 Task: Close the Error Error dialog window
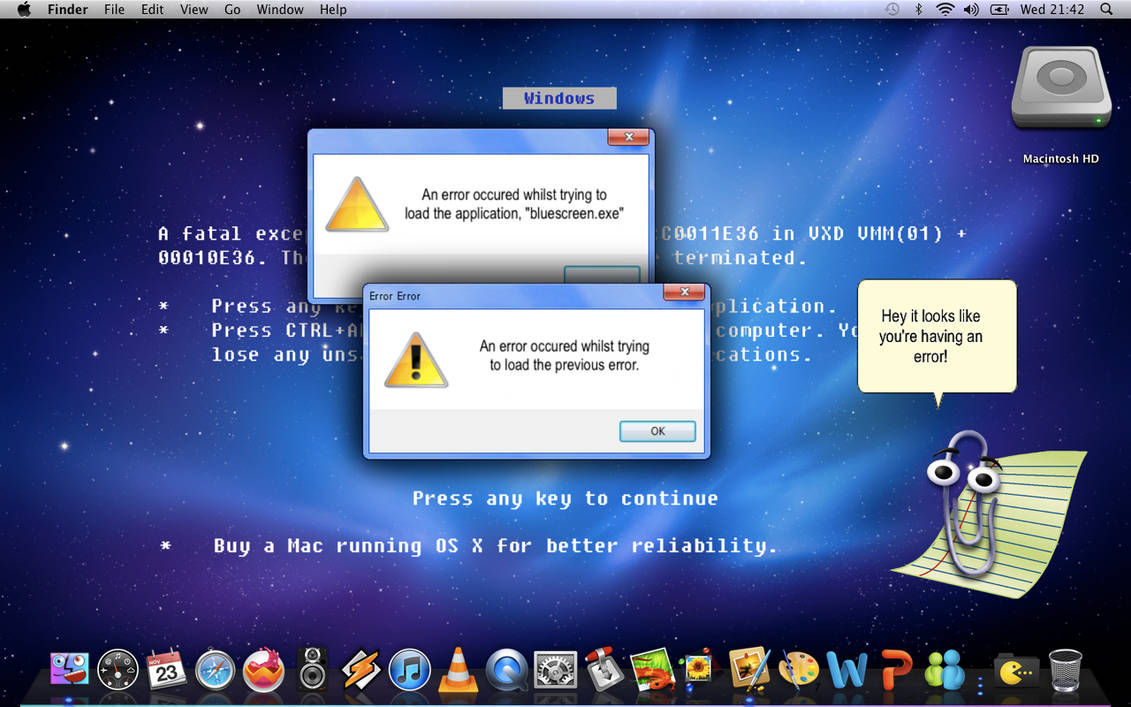click(684, 291)
